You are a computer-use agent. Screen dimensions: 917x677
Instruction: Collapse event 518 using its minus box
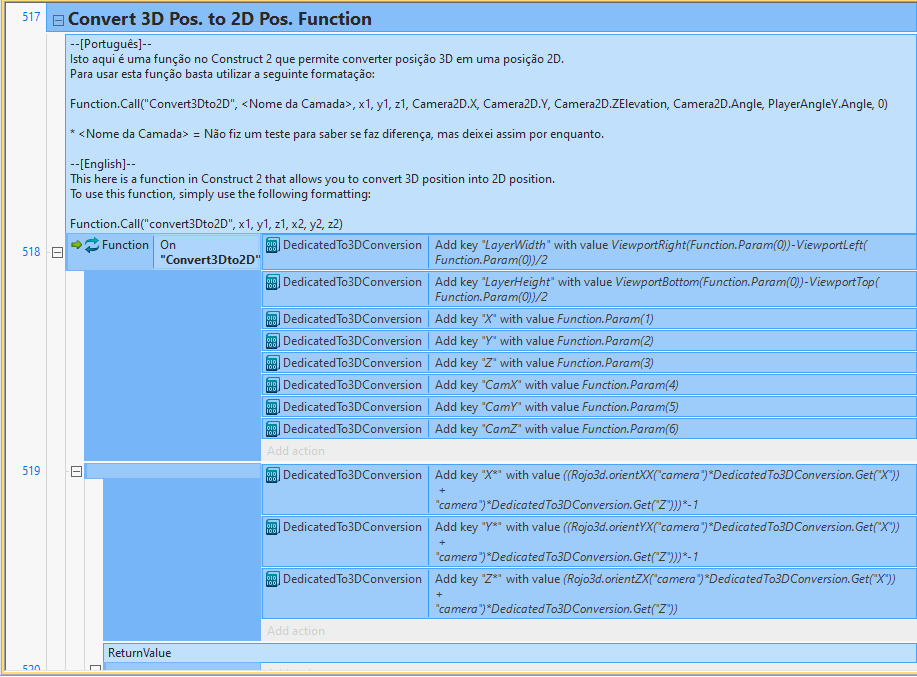57,253
